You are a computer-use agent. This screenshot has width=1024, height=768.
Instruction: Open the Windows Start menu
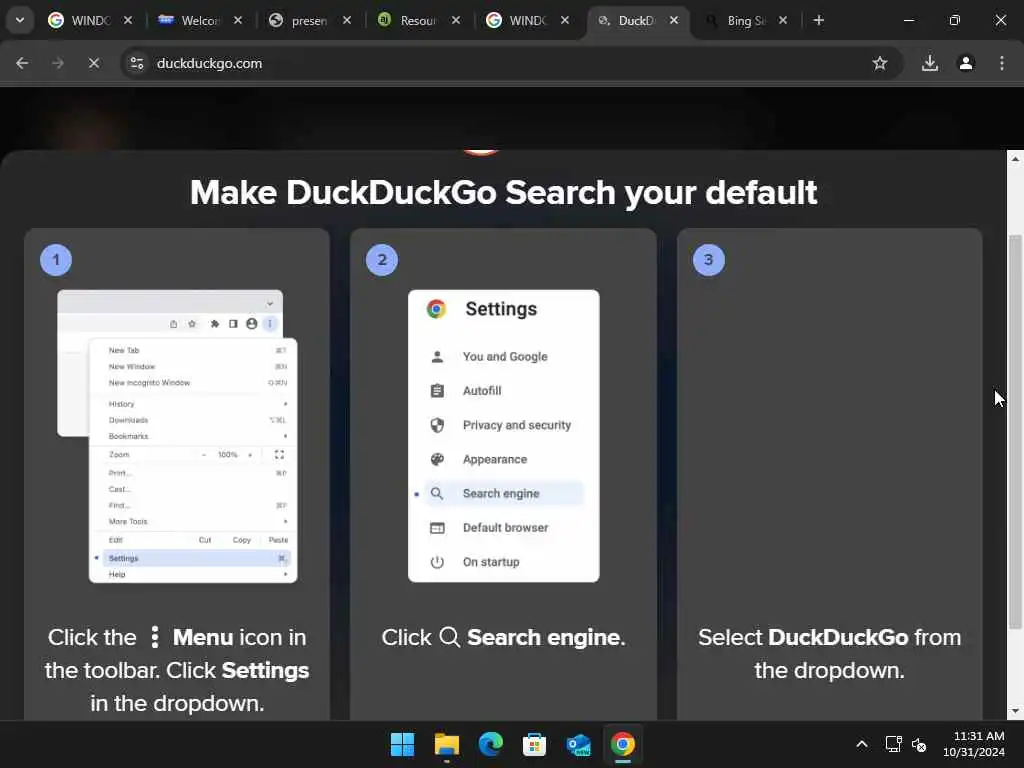click(402, 744)
